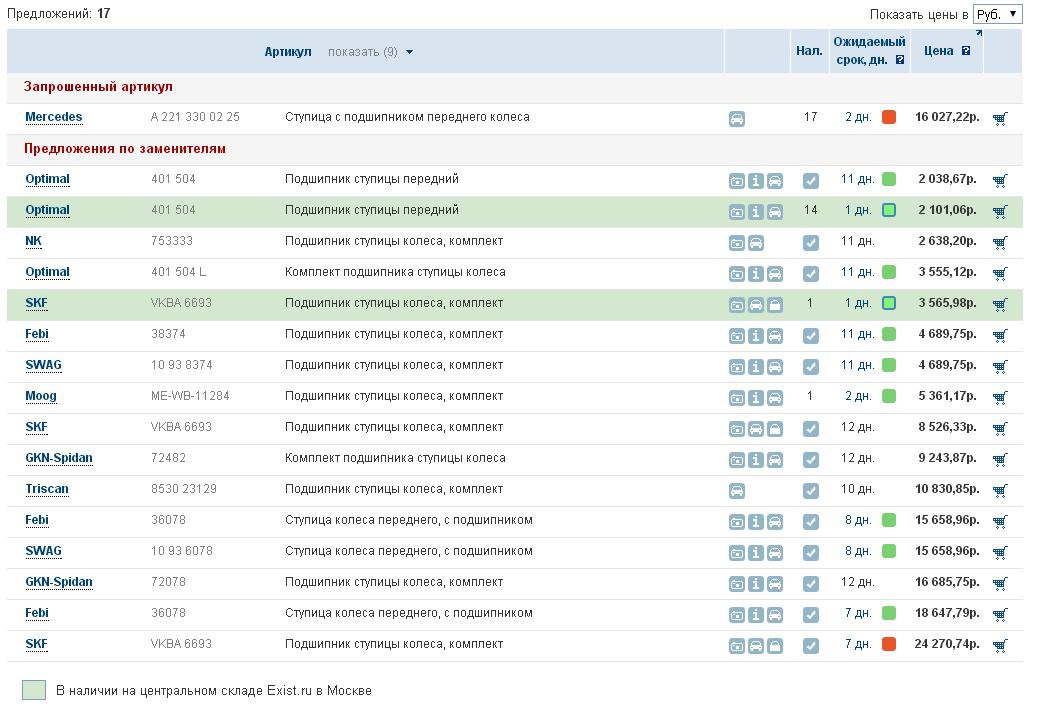The image size is (1042, 716).
Task: Click the 10 830,85р. price
Action: [947, 489]
